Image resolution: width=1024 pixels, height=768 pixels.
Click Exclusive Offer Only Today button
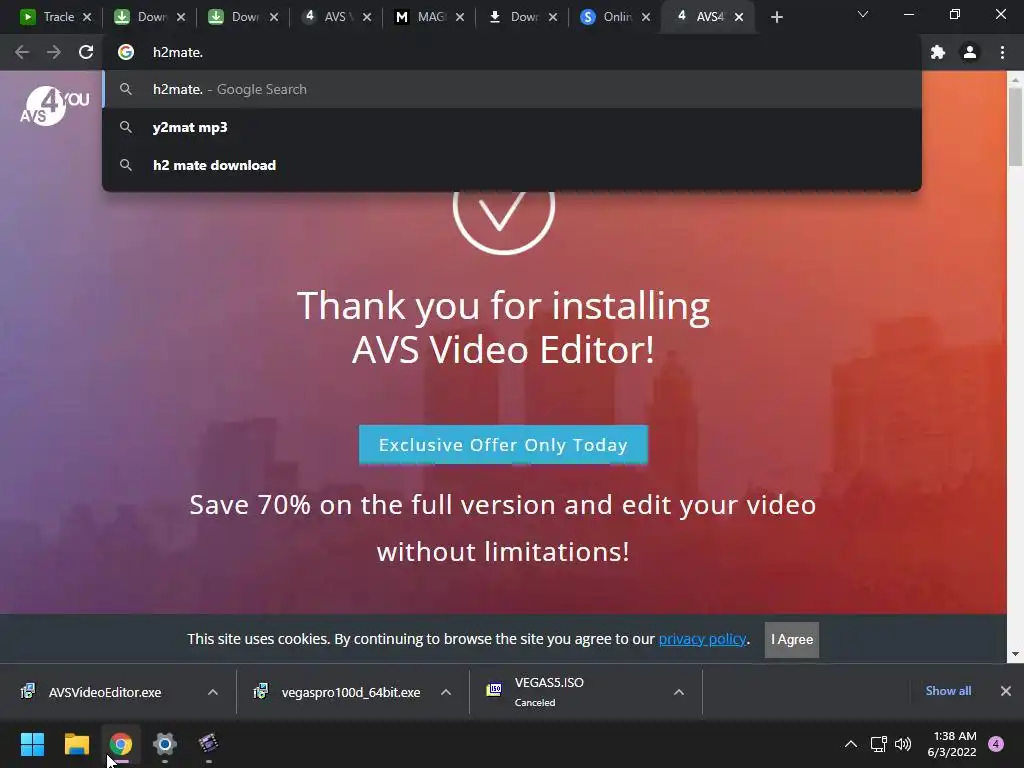pyautogui.click(x=503, y=445)
